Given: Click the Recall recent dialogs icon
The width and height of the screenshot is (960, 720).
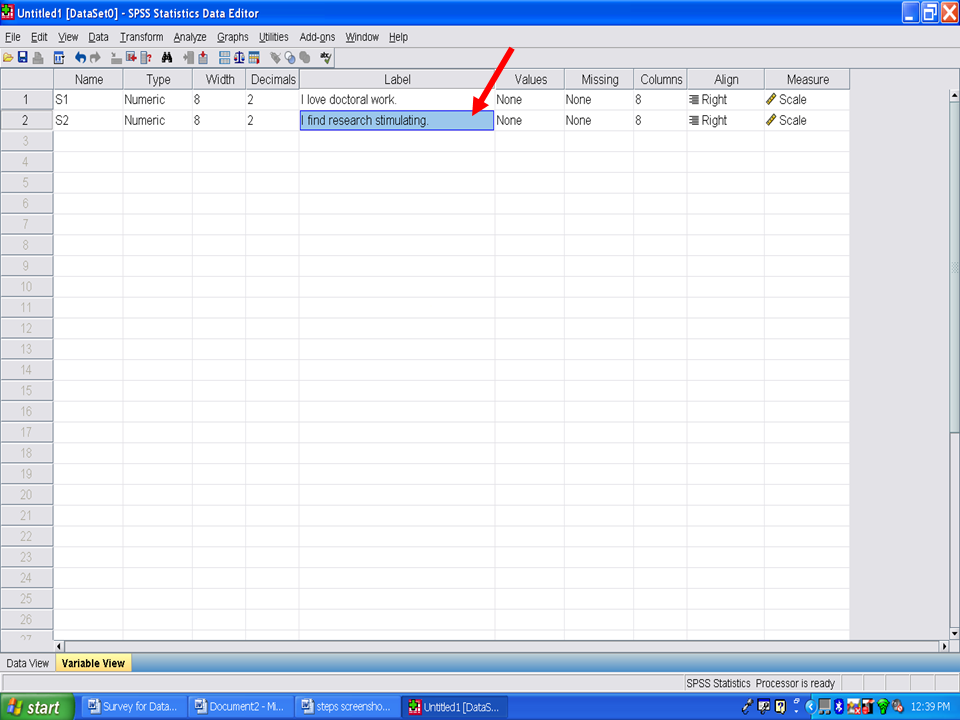Looking at the screenshot, I should [x=59, y=58].
